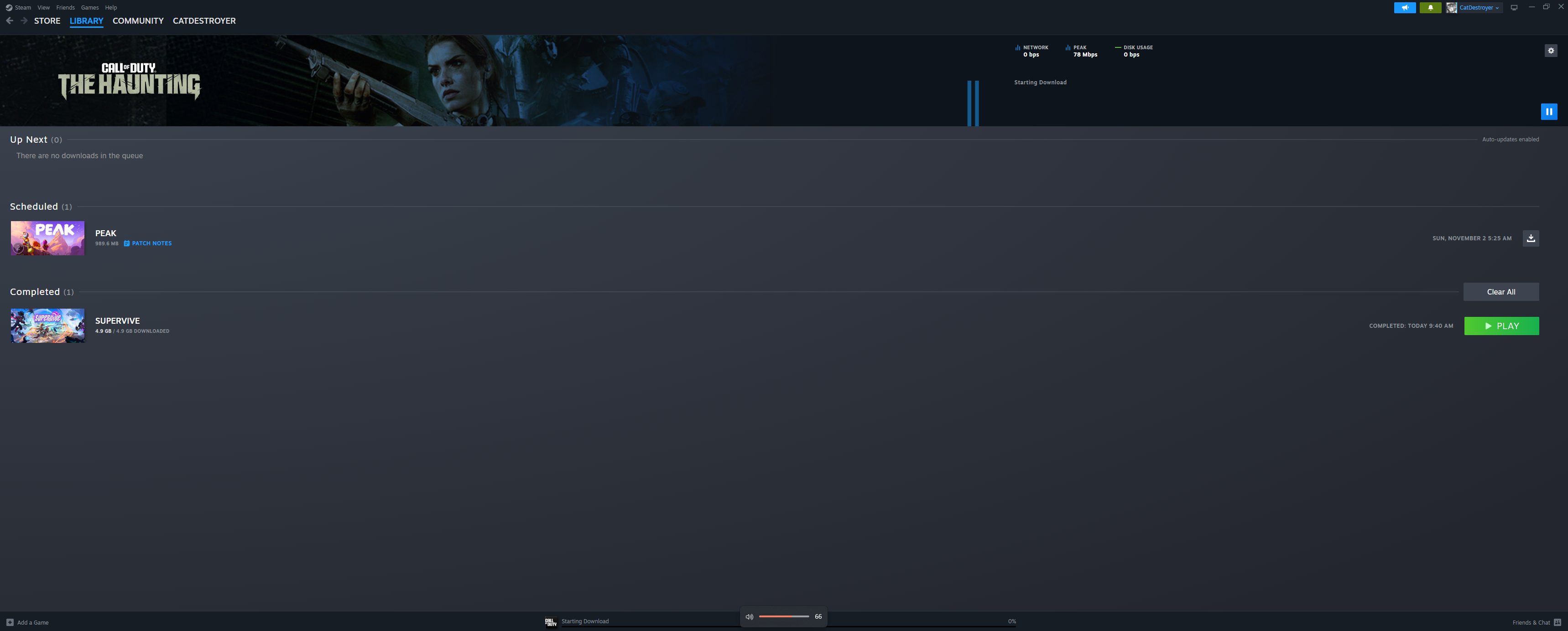Click the announcements megaphone icon
1568x631 pixels.
pos(1404,8)
